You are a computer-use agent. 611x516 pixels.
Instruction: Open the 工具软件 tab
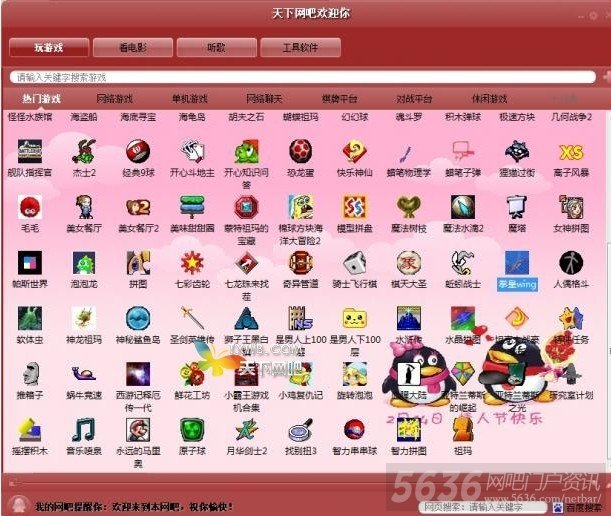click(x=300, y=48)
